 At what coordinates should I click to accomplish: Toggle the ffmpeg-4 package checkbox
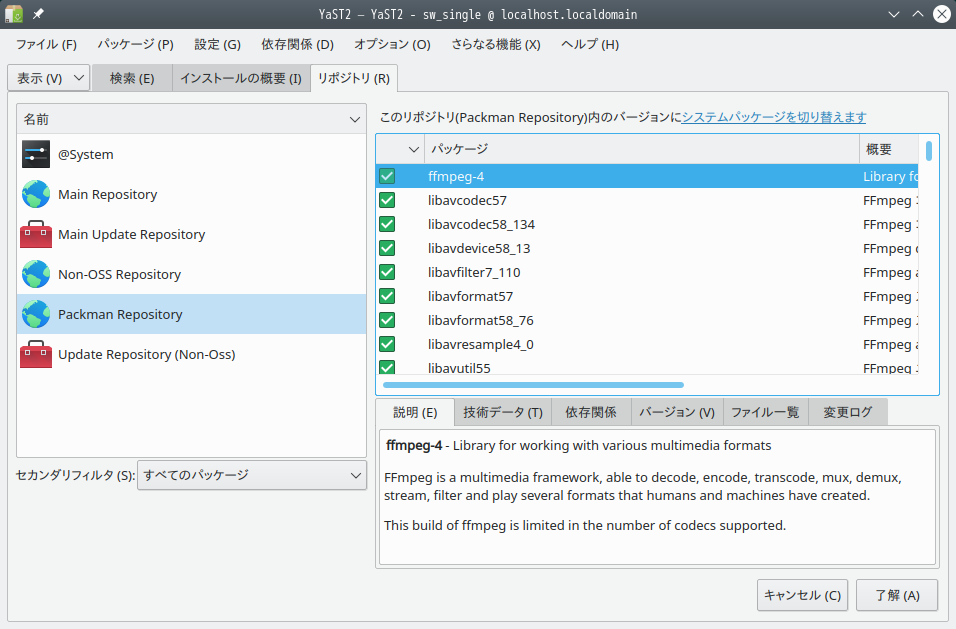click(387, 176)
